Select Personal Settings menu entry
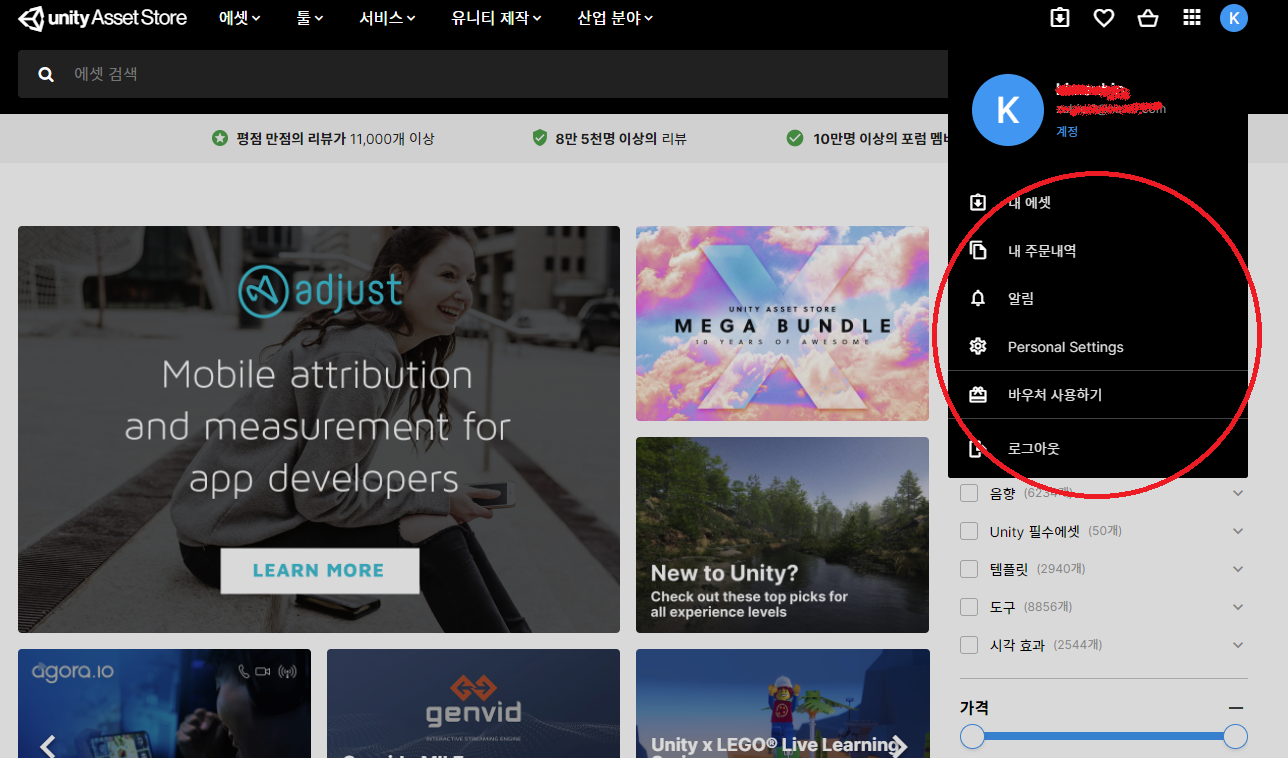The width and height of the screenshot is (1288, 758). 1098,347
